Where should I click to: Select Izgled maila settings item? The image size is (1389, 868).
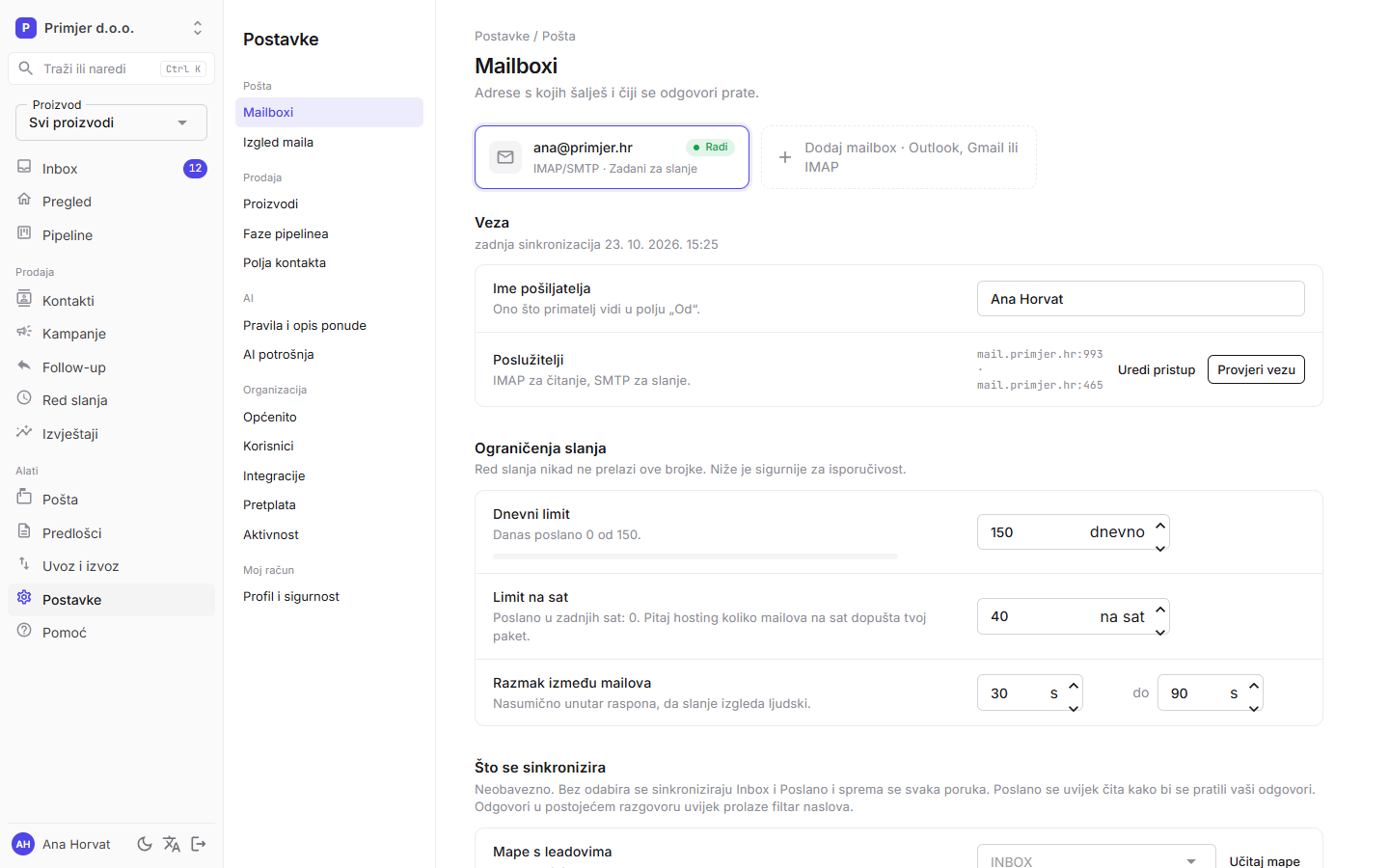(329, 142)
